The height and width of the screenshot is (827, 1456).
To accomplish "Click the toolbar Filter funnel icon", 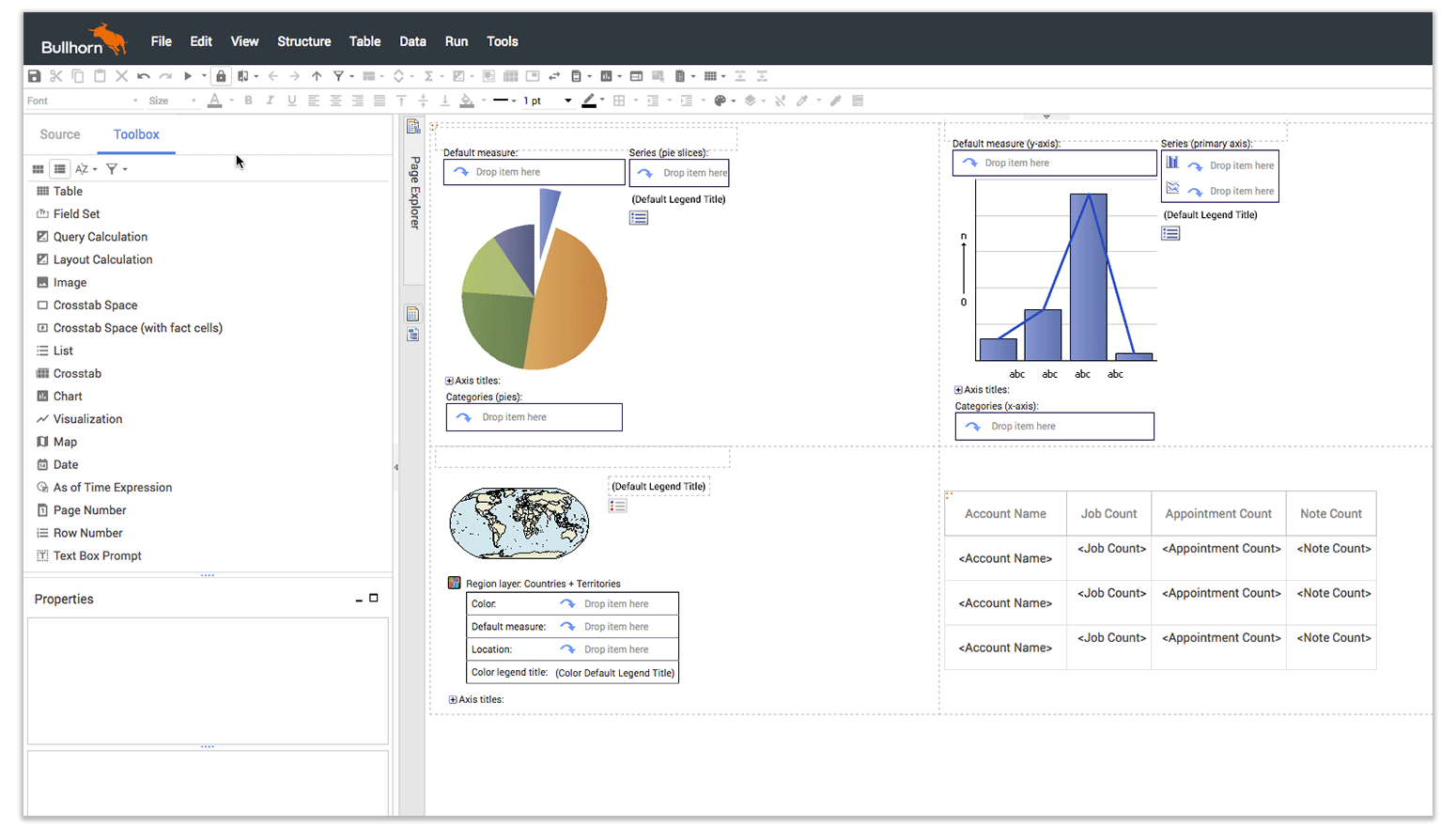I will pos(338,76).
